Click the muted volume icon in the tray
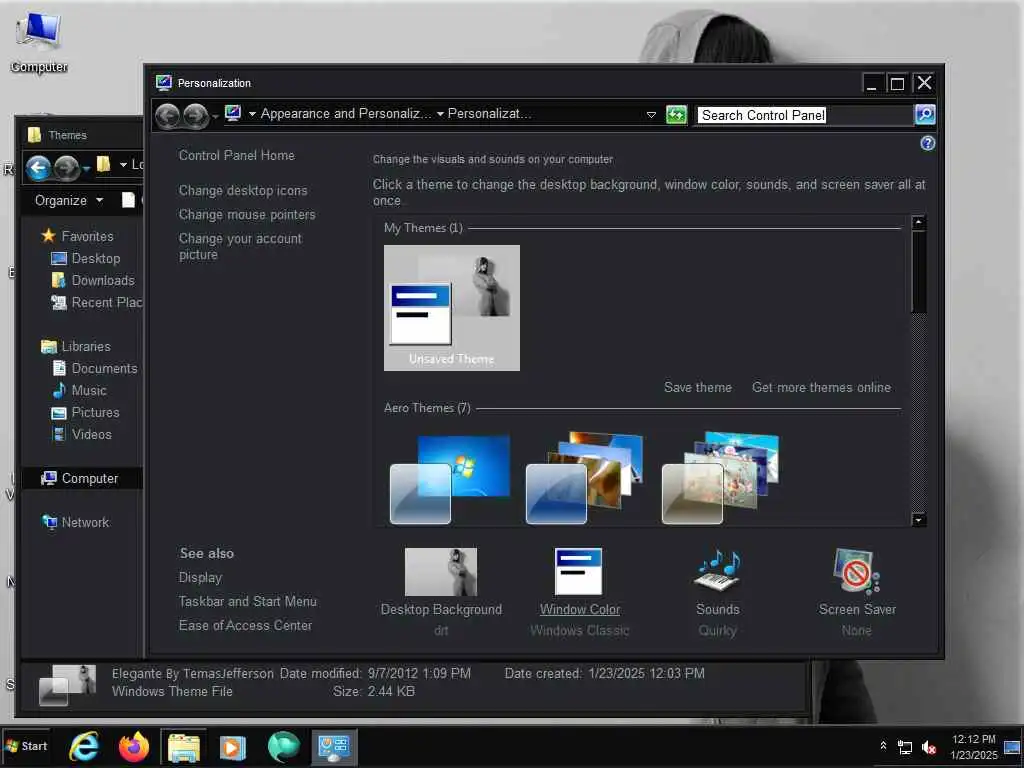This screenshot has height=768, width=1024. click(x=928, y=747)
